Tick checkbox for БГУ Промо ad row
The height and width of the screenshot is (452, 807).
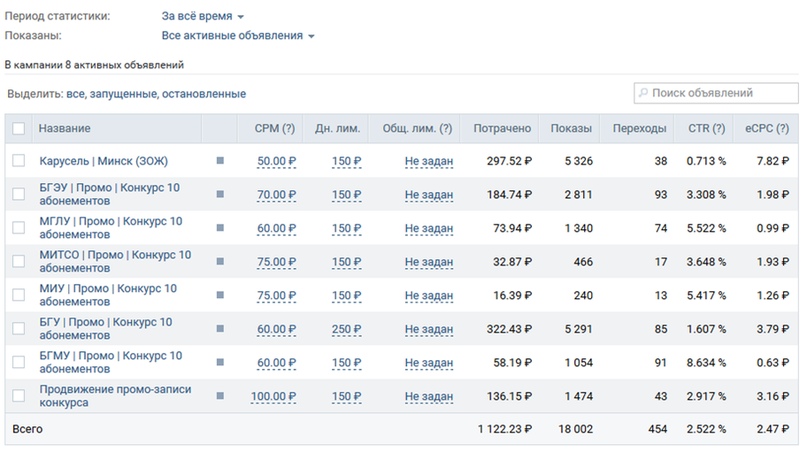click(18, 329)
